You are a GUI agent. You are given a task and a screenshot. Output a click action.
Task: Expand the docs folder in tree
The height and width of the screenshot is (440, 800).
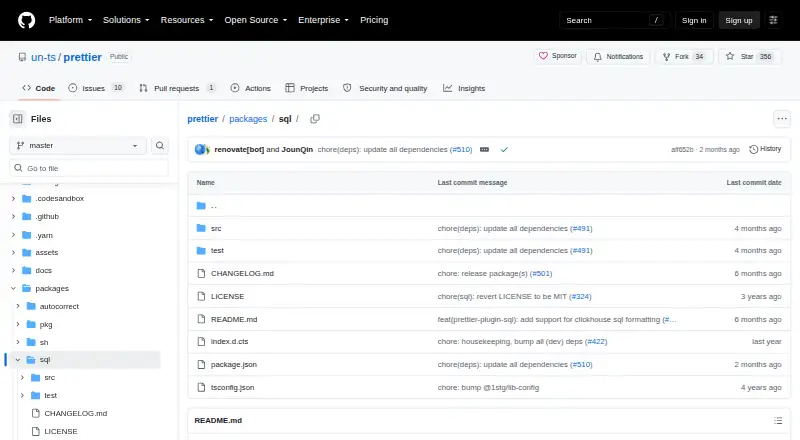13,271
